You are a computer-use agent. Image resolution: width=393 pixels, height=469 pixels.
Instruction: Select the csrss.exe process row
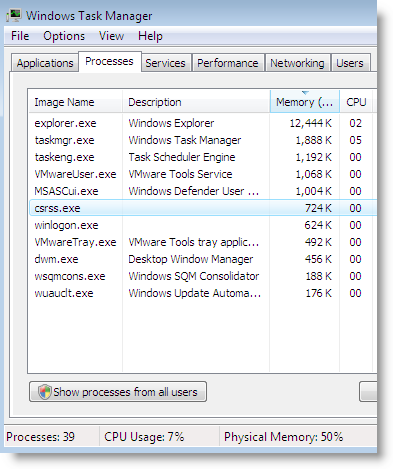[203, 208]
